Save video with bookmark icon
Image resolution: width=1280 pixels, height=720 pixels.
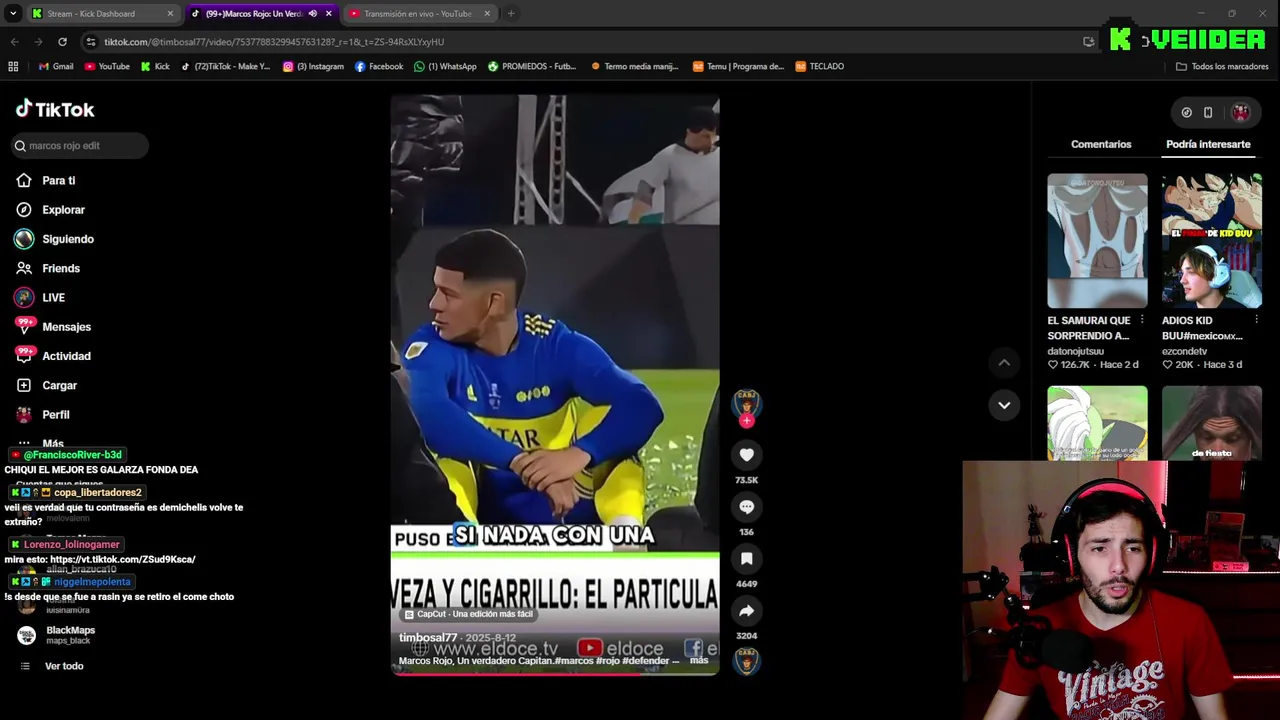coord(746,559)
